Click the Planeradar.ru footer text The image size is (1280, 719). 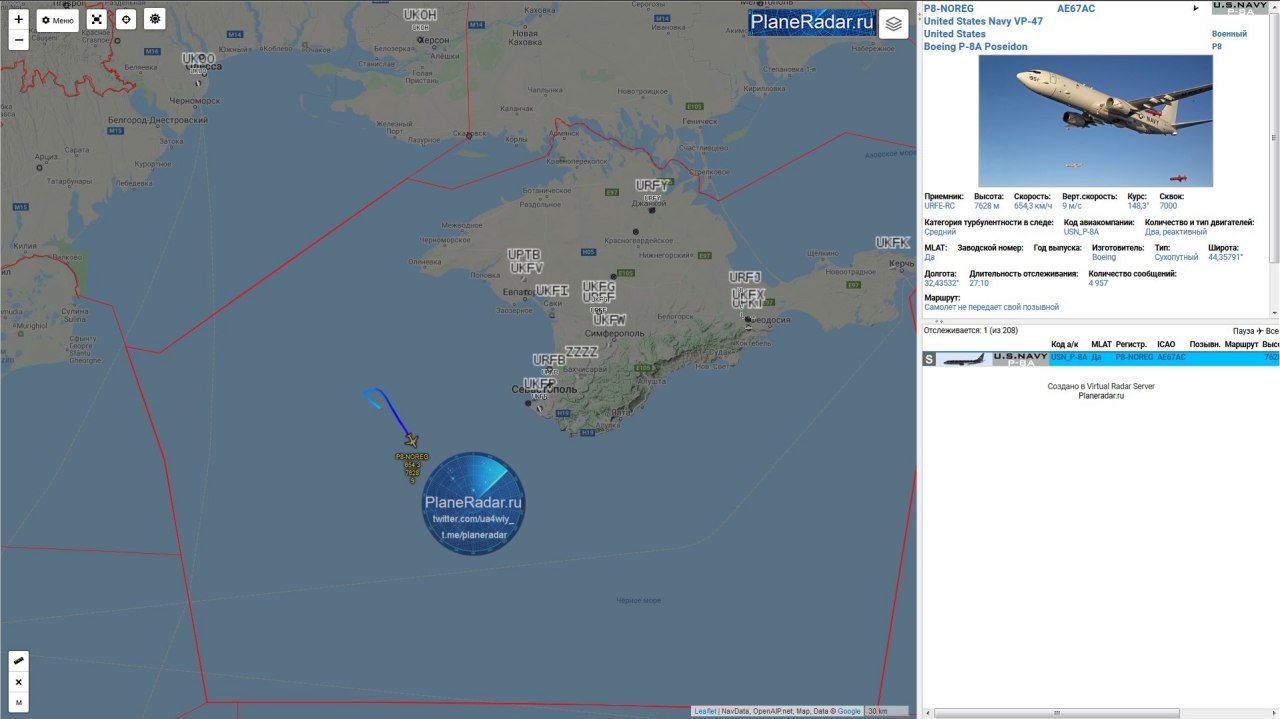(1101, 395)
